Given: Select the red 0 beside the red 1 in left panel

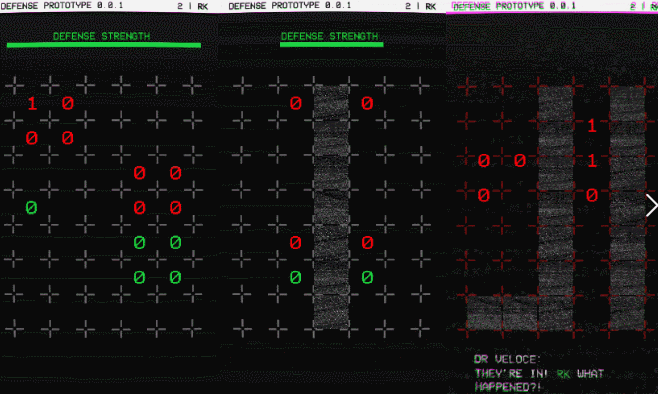Looking at the screenshot, I should [68, 103].
